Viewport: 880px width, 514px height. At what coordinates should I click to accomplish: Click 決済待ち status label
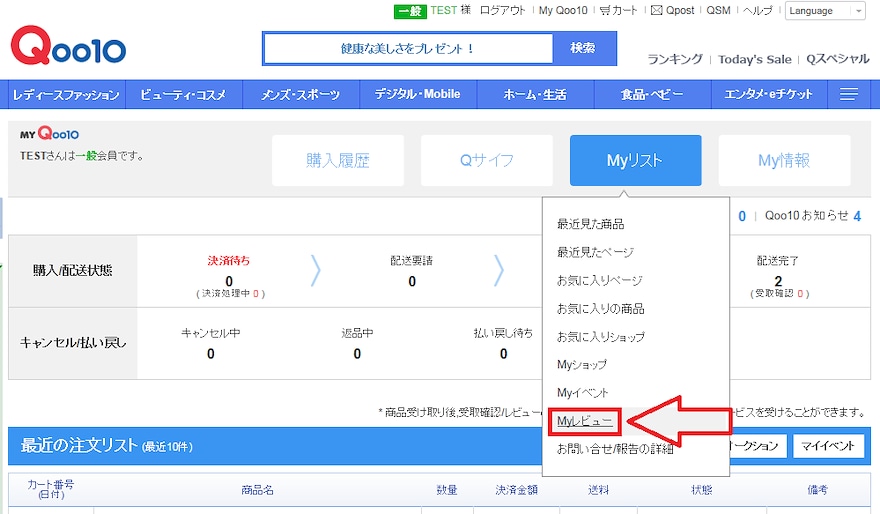(x=228, y=260)
